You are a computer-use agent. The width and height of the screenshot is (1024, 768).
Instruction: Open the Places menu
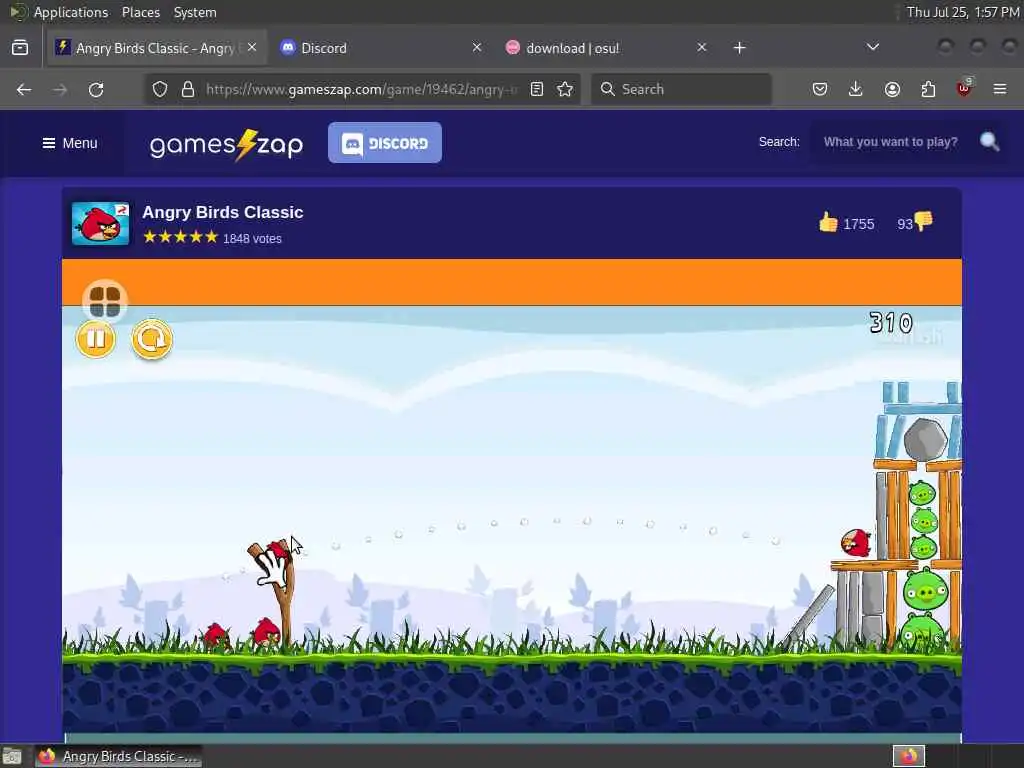[141, 12]
